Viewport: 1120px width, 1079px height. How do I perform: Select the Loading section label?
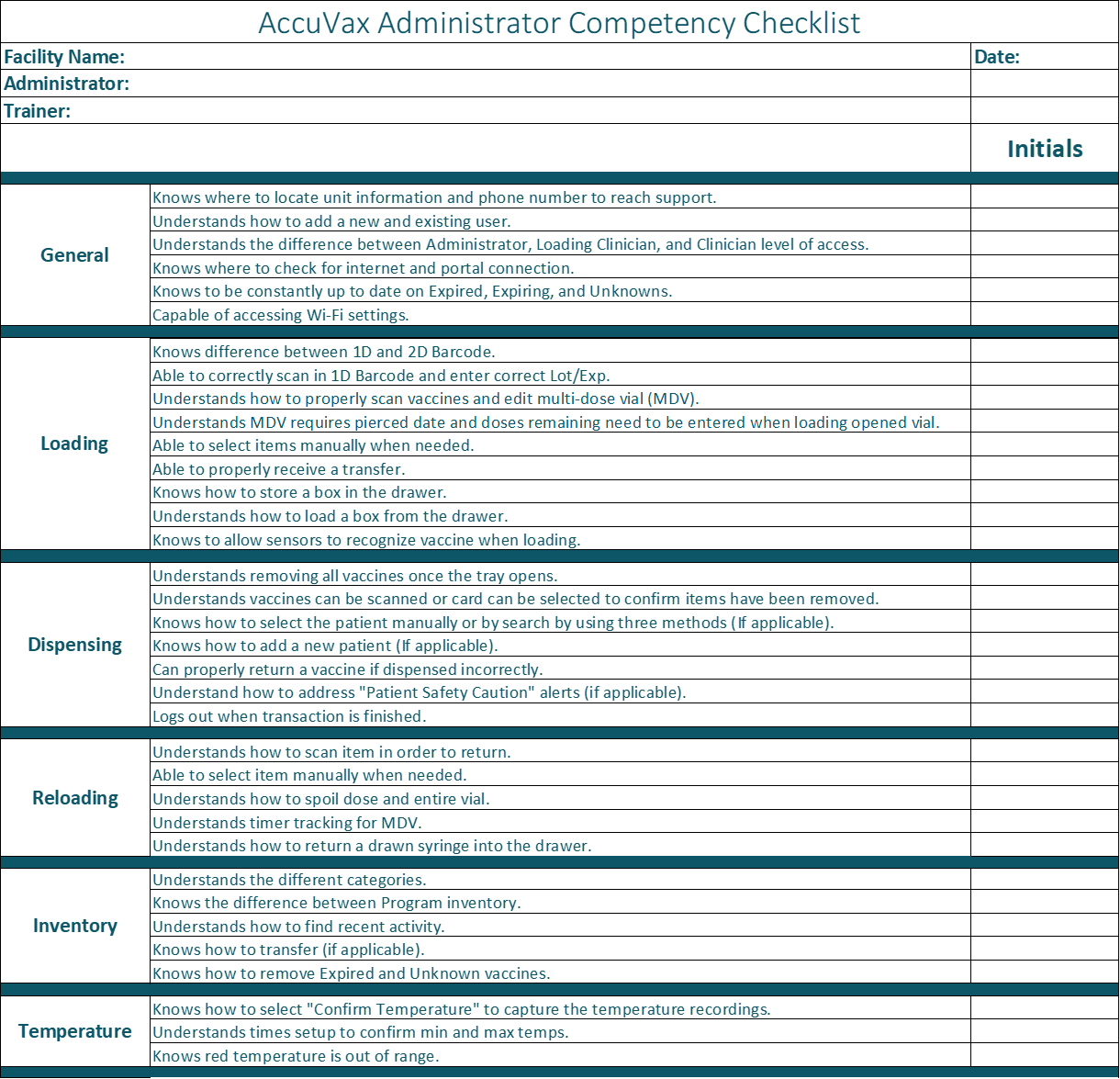point(74,444)
